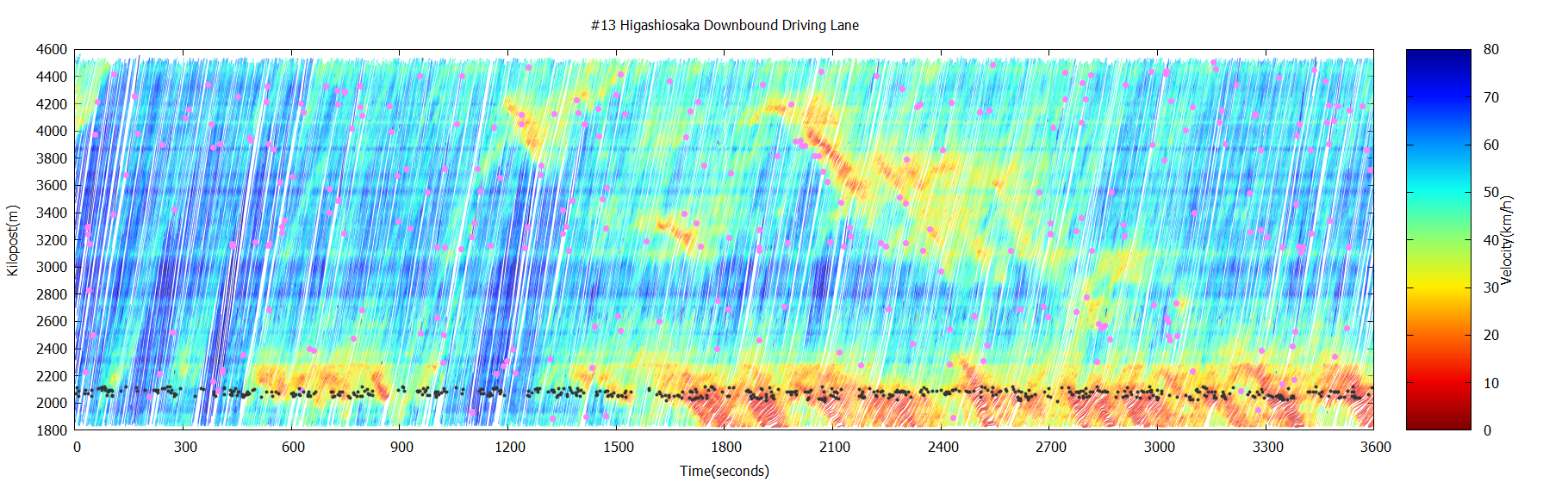Click the 80 label on the velocity colorbar
1568x482 pixels.
pyautogui.click(x=1490, y=50)
